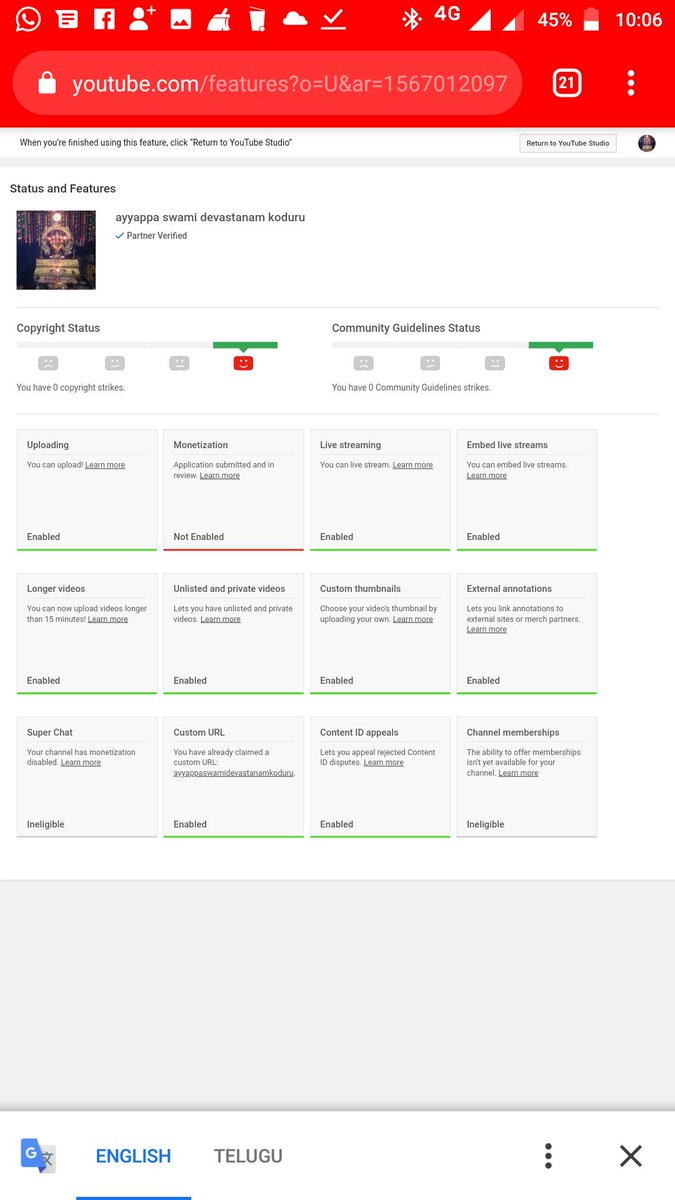675x1200 pixels.
Task: Click Learn more in Super Chat card
Action: 81,763
